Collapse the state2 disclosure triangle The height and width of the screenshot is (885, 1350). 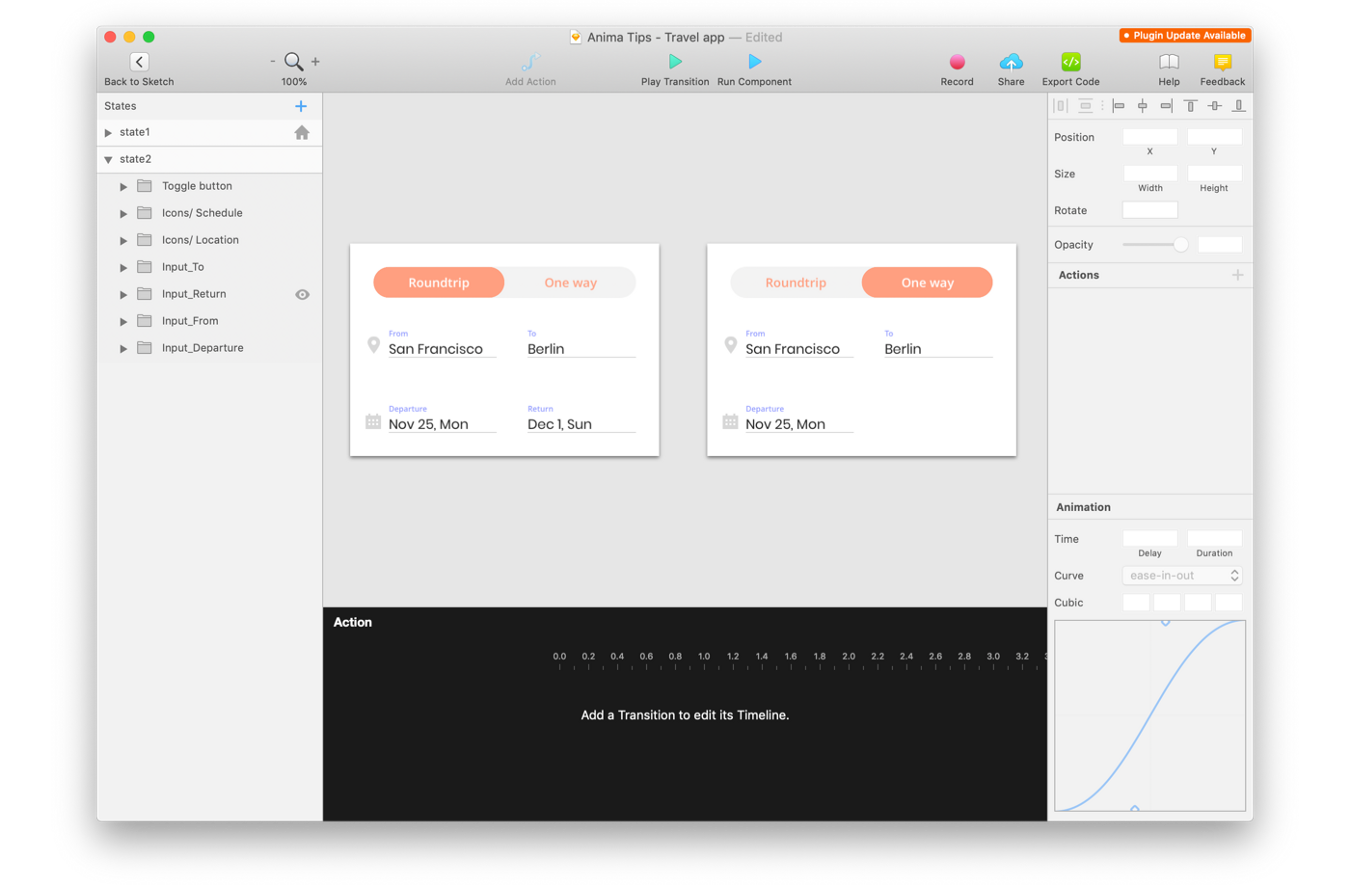point(108,159)
